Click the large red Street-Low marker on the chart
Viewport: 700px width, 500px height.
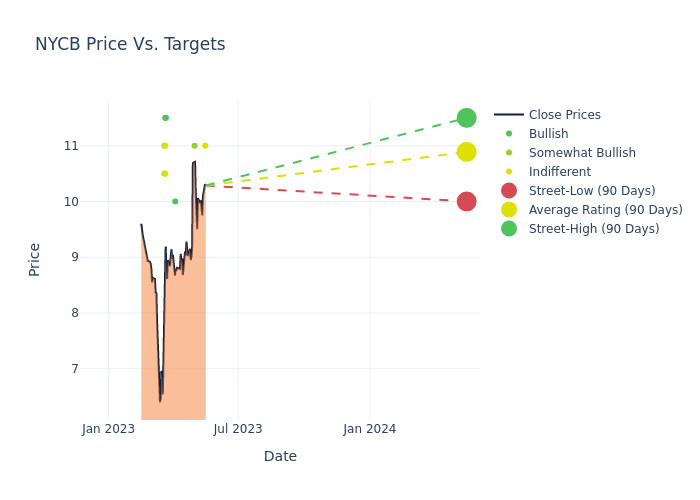(466, 201)
